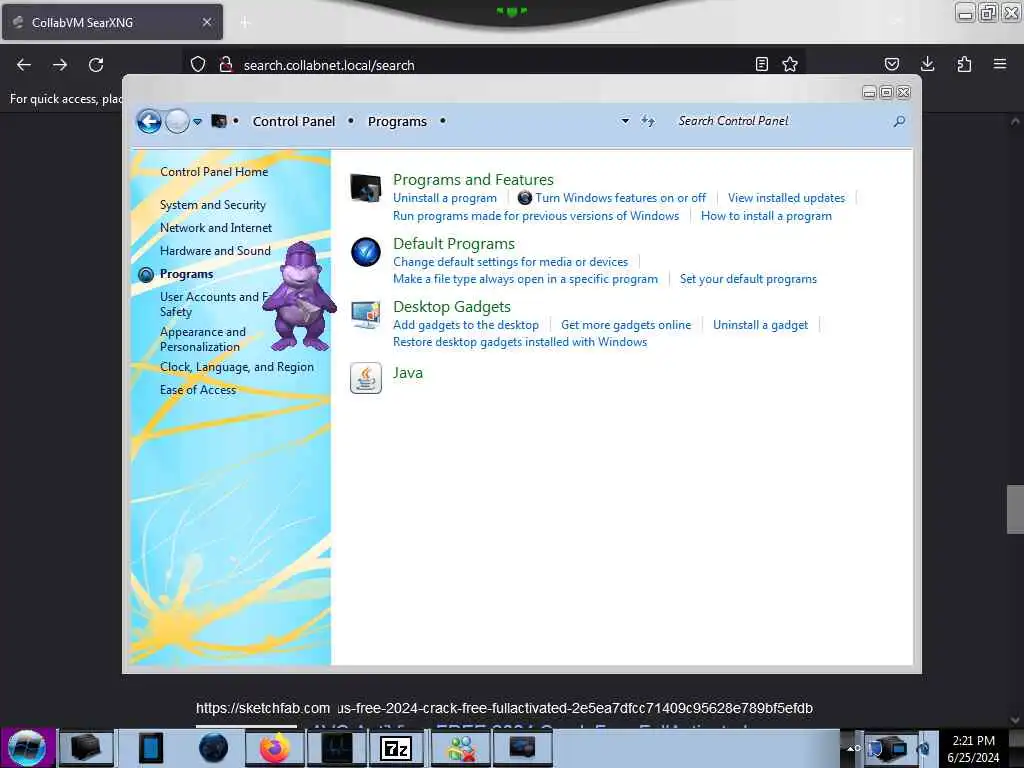Viewport: 1024px width, 768px height.
Task: Click Set your default programs link
Action: coord(748,279)
